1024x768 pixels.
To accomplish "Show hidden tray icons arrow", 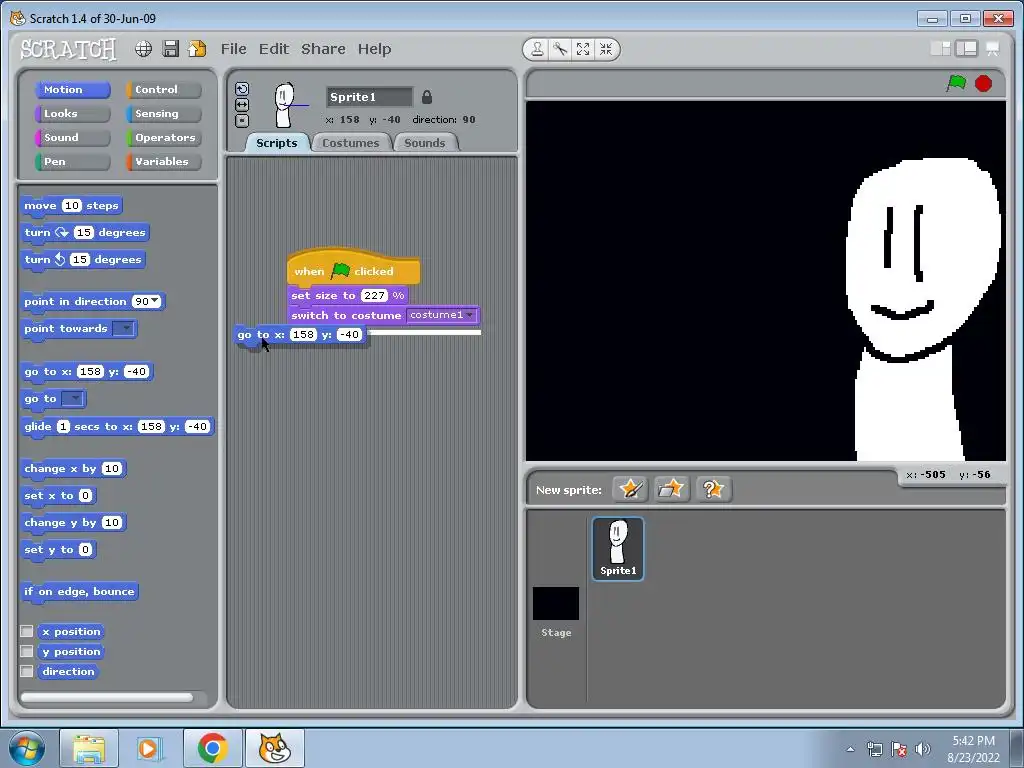I will 850,749.
